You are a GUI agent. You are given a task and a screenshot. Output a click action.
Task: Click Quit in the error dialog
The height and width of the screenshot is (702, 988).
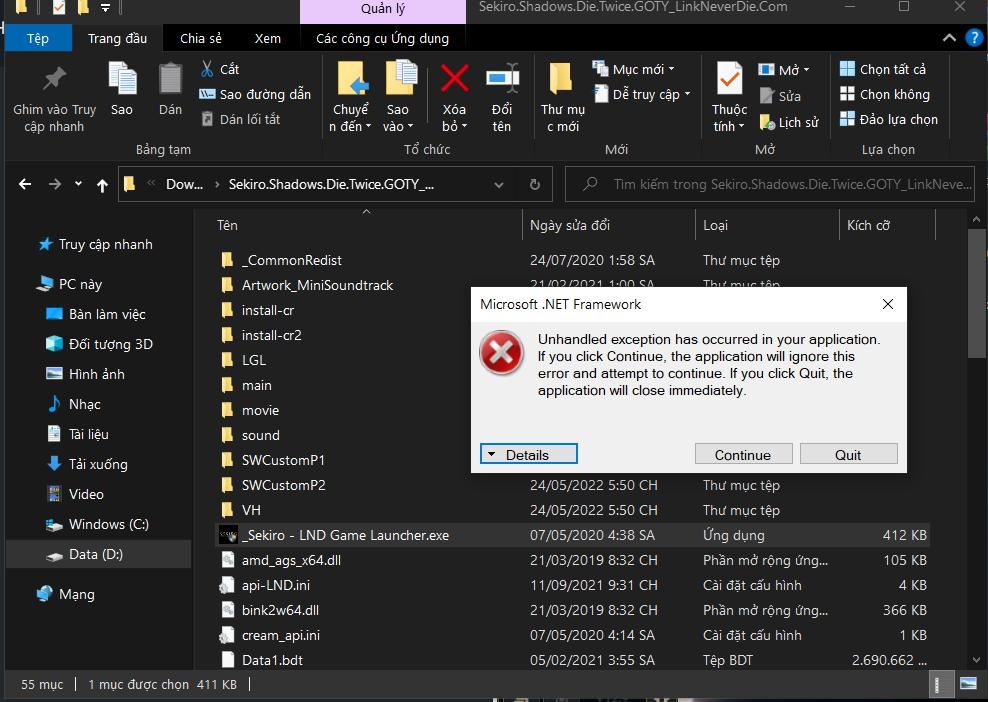[849, 454]
